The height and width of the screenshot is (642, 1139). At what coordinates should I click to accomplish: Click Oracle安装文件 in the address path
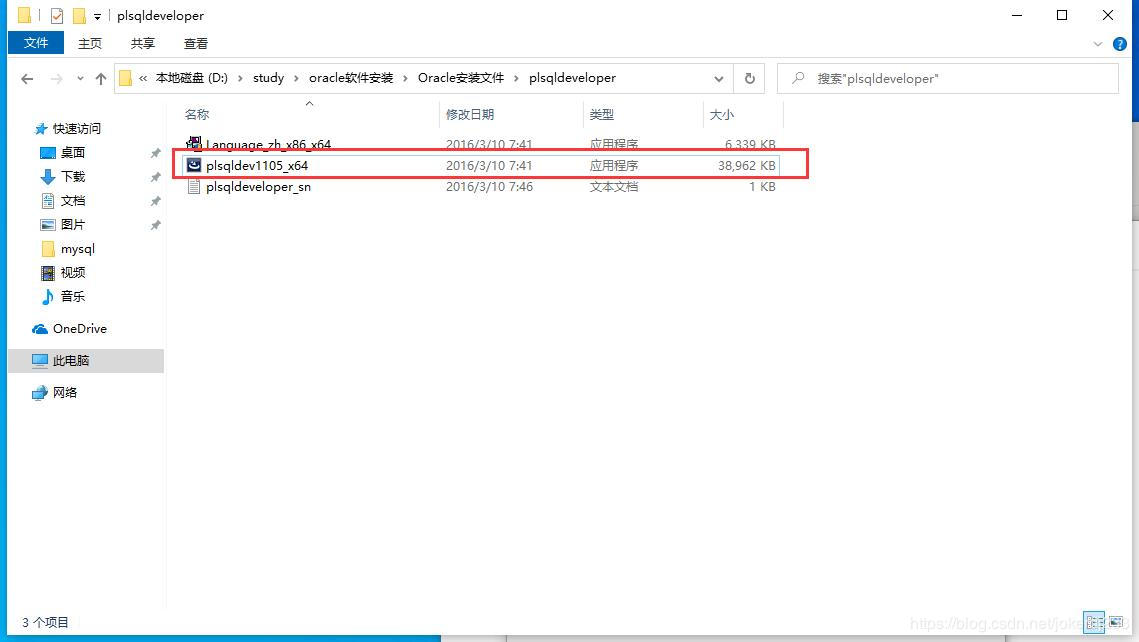(x=461, y=78)
